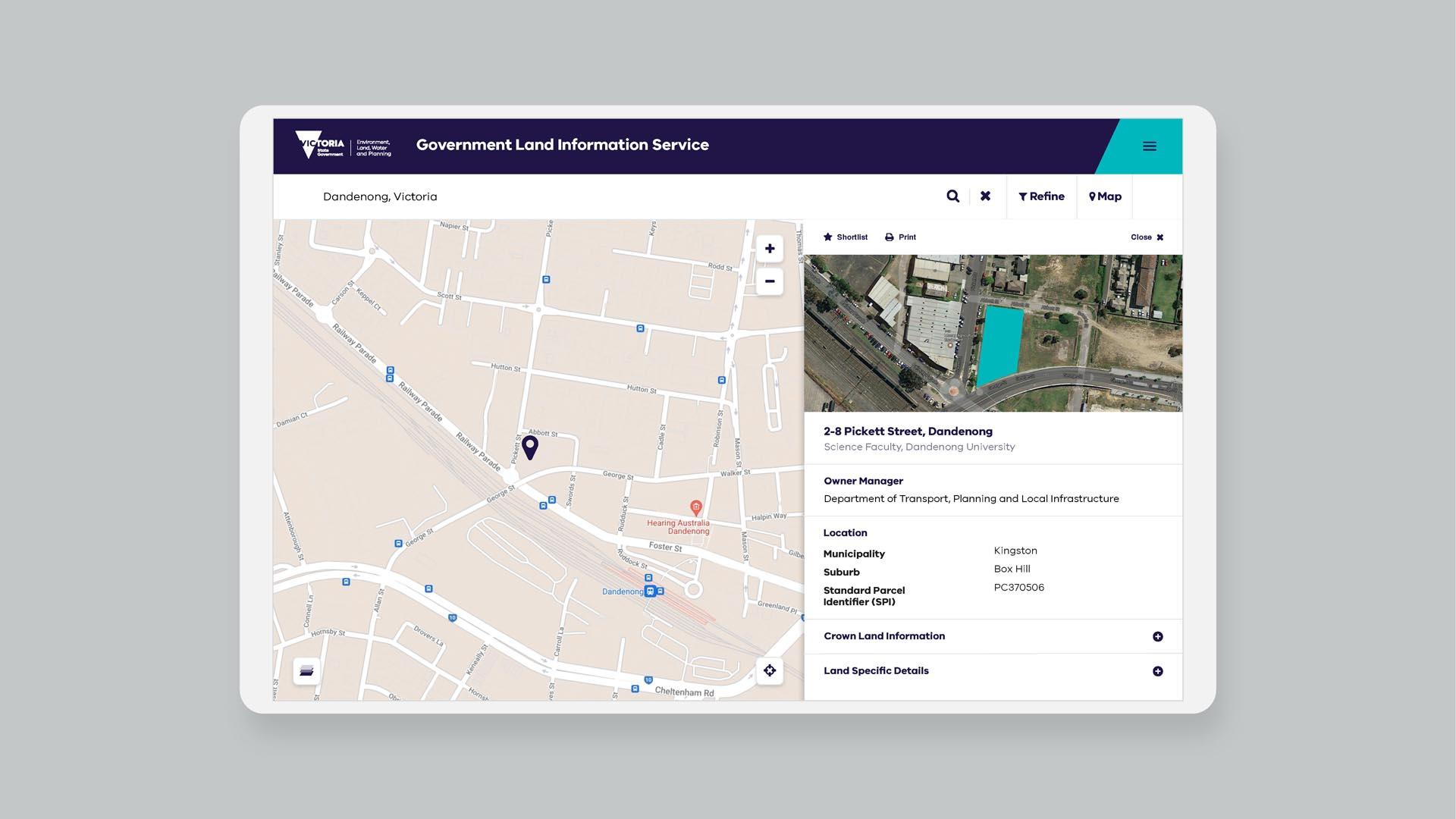Screen dimensions: 1456x819
Task: Expand Land Specific Details section
Action: pos(1157,671)
